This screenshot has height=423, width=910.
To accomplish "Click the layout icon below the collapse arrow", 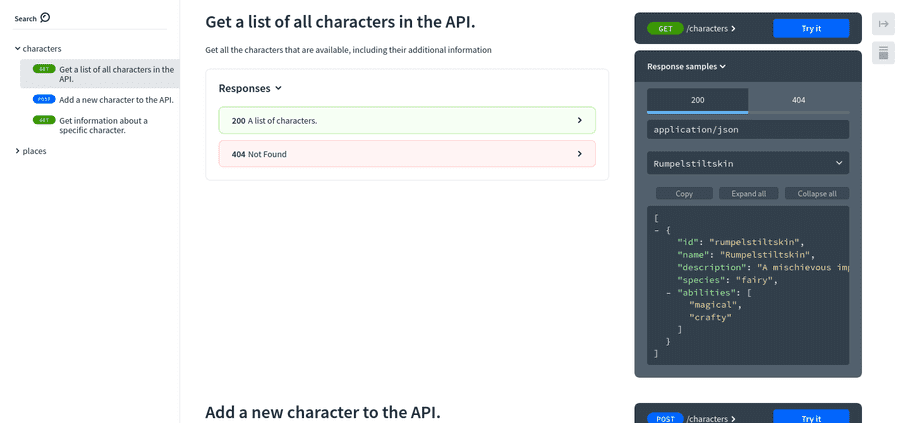I will click(883, 53).
